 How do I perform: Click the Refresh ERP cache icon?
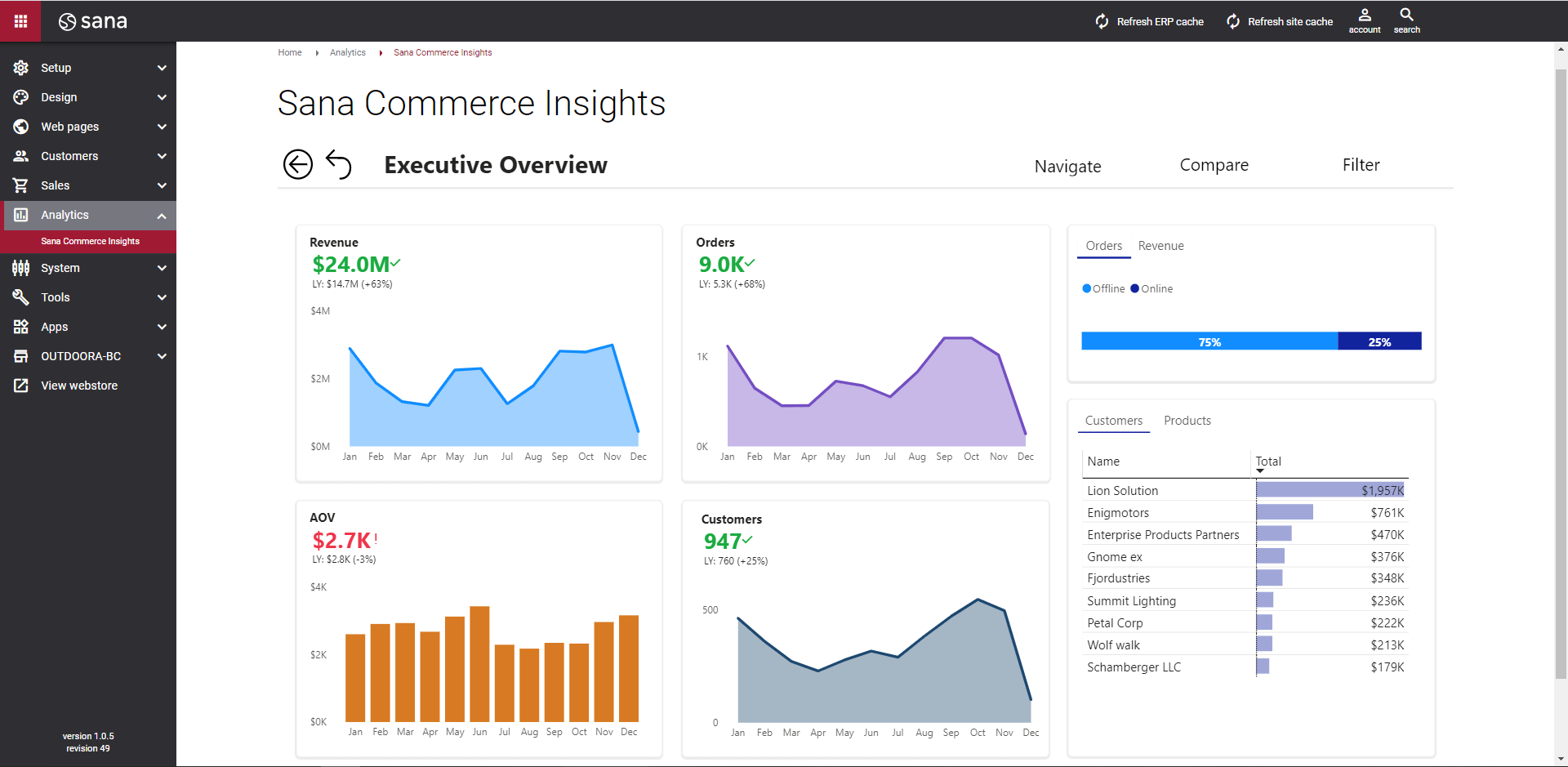(1102, 21)
